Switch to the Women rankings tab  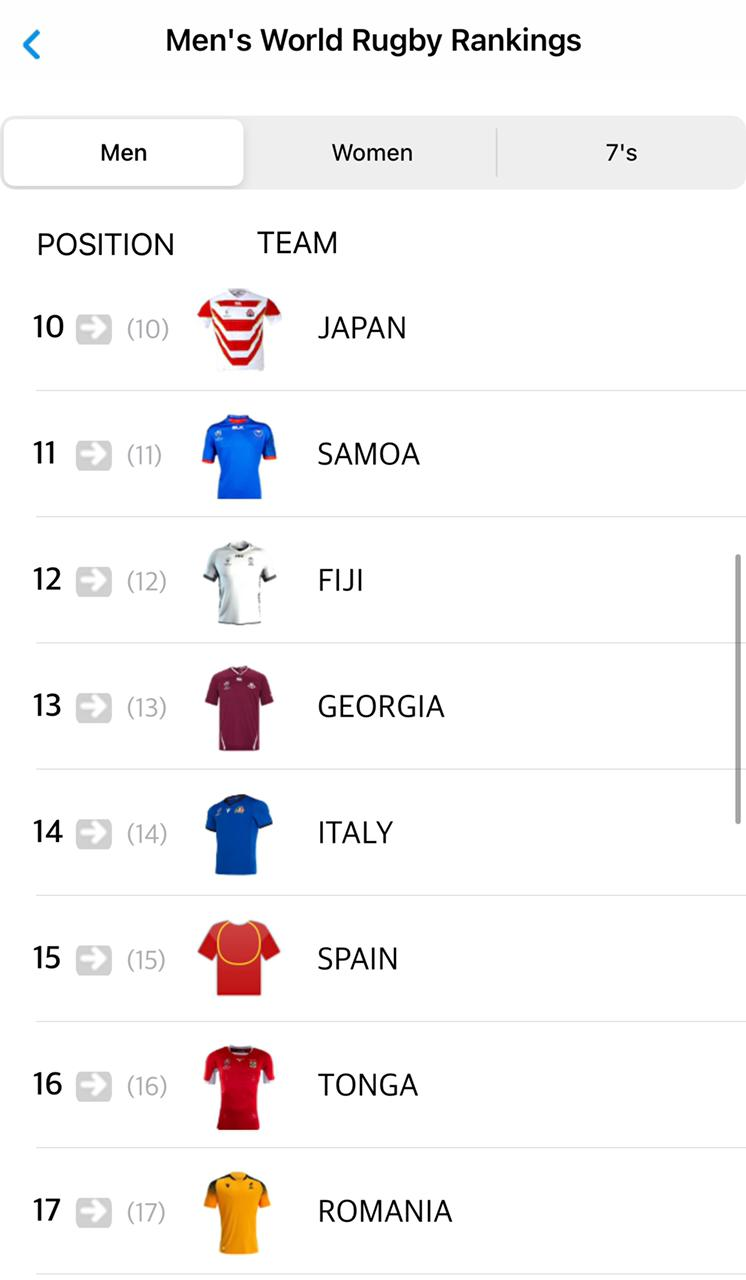372,153
